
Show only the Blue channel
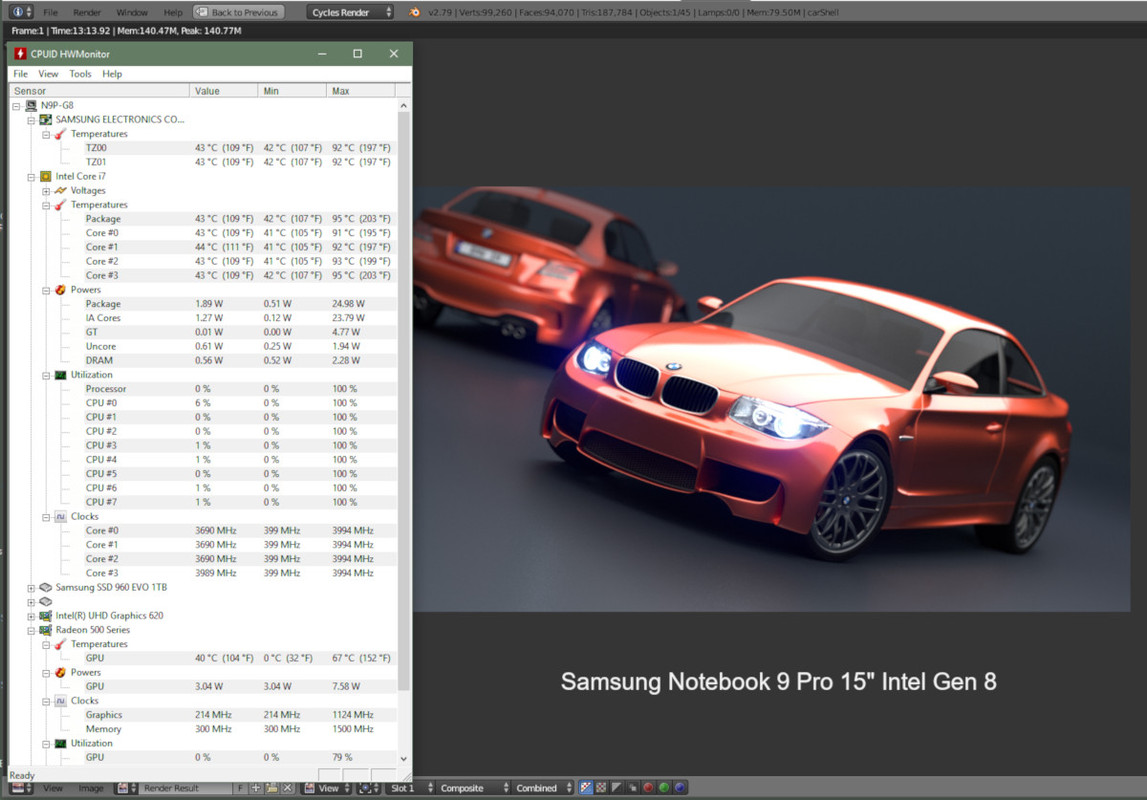point(680,788)
